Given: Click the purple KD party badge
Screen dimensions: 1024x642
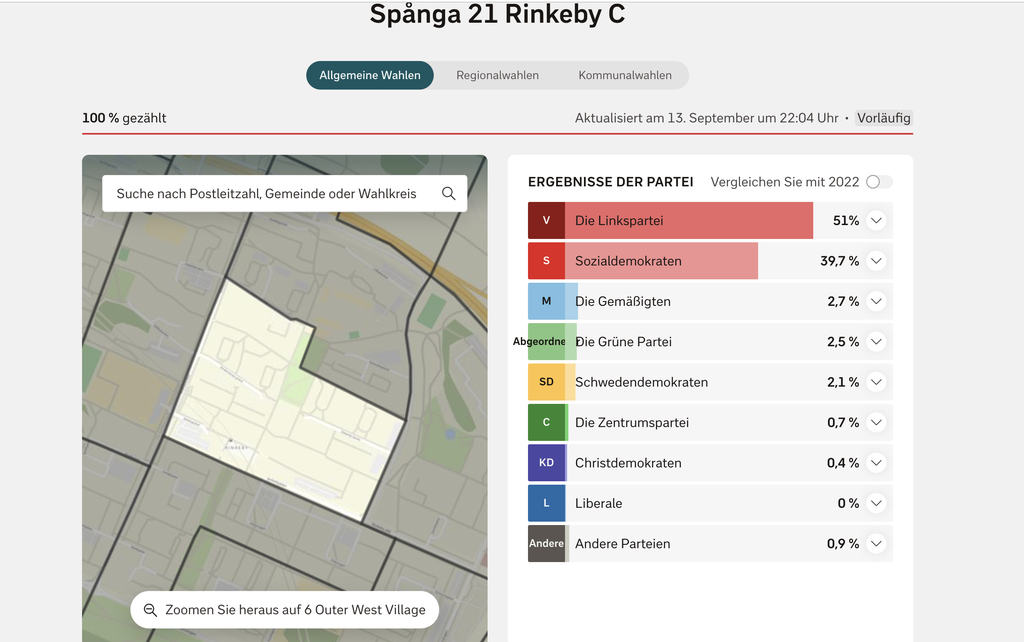Looking at the screenshot, I should 546,463.
